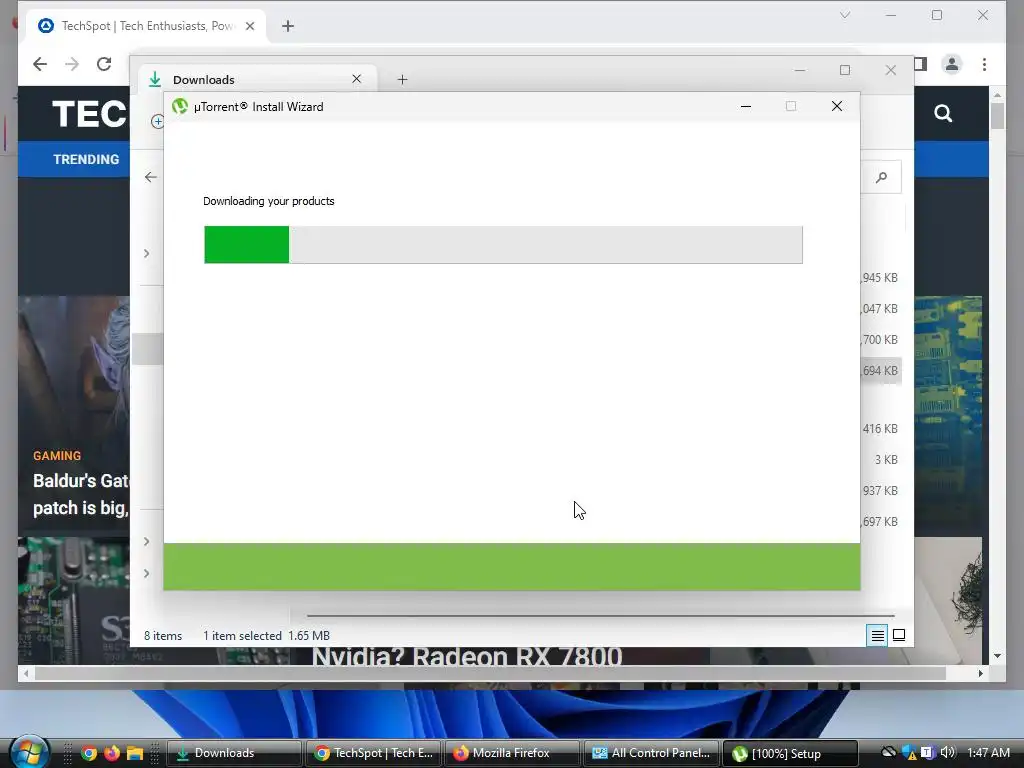This screenshot has width=1024, height=768.
Task: Click the Explorer search magnifier box
Action: coord(881,177)
